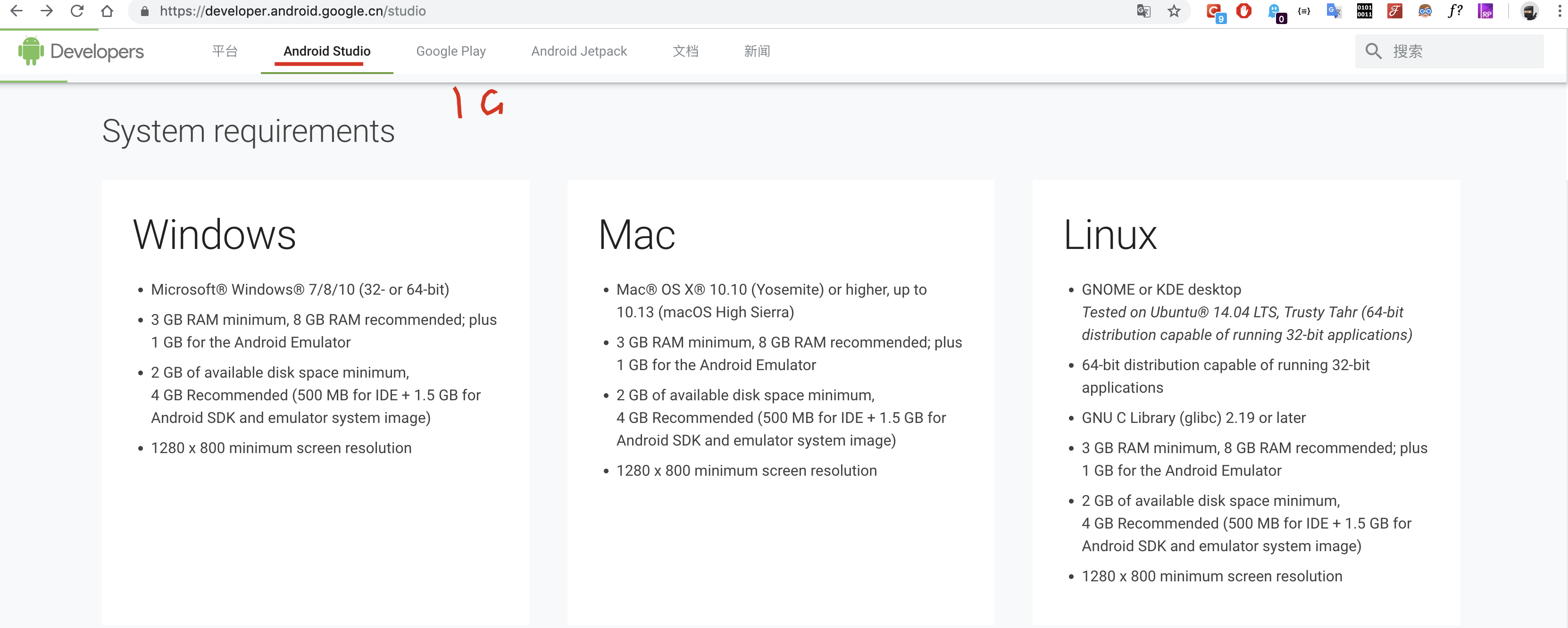
Task: Click the 平台 menu item
Action: 224,51
